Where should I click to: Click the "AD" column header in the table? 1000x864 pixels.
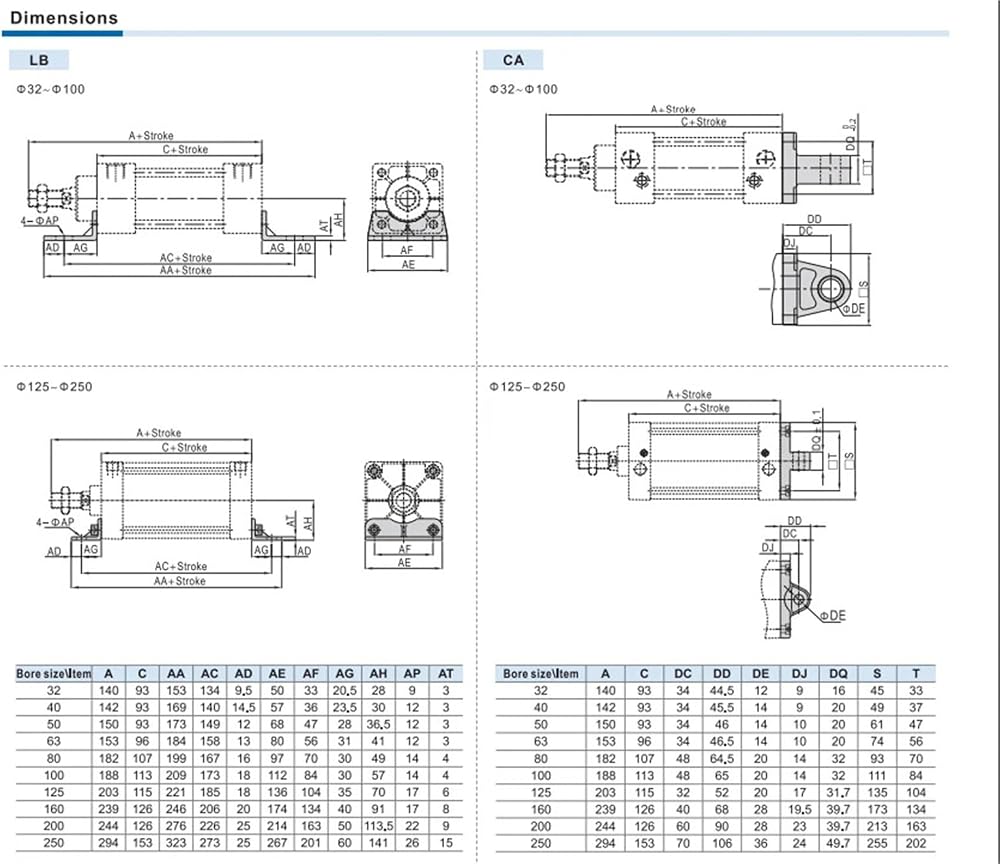(244, 673)
